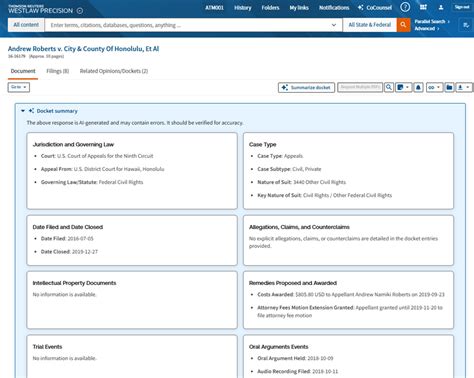
Task: Expand the download options arrow
Action: pos(468,87)
